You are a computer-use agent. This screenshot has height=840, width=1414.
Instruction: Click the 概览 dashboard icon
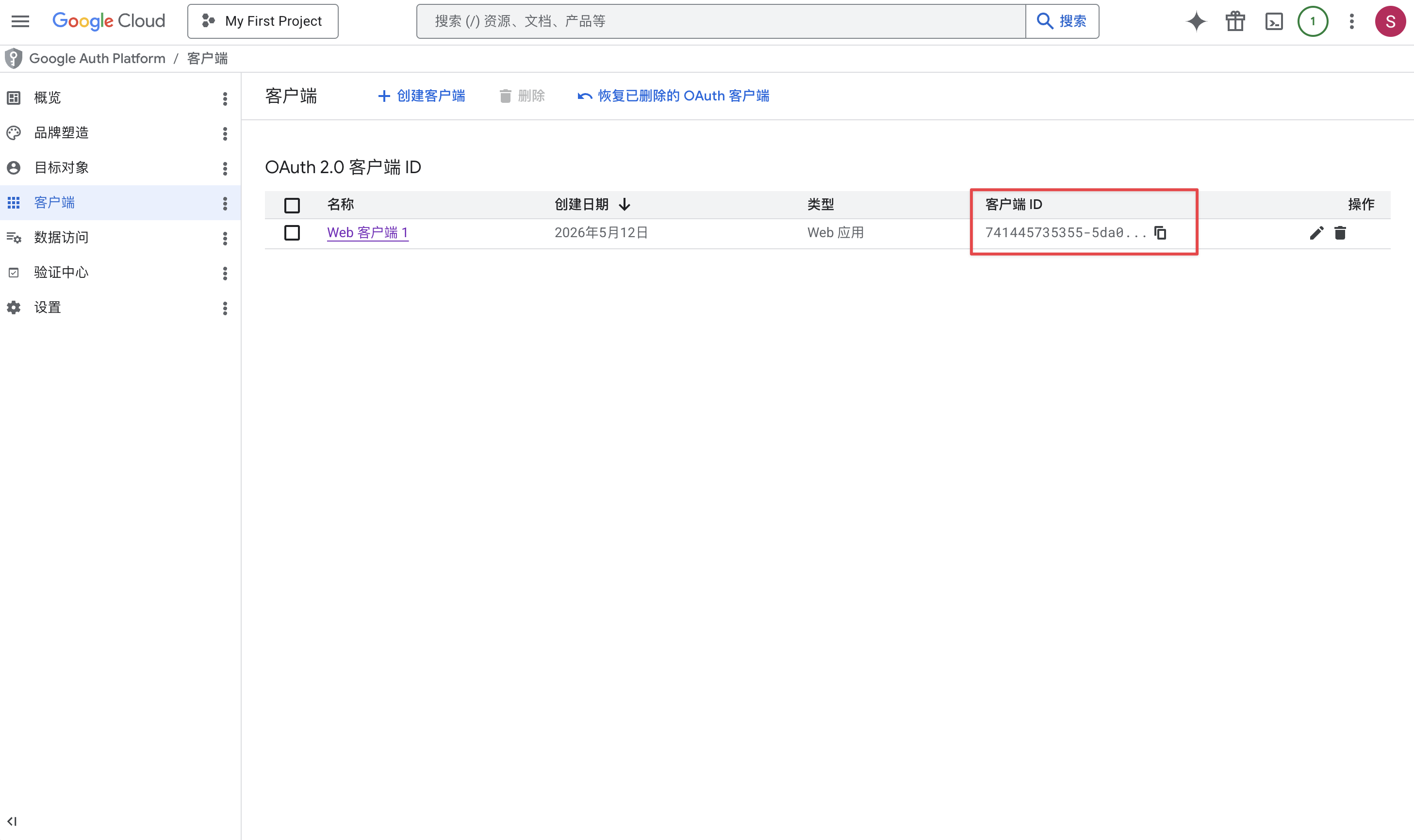[x=14, y=98]
